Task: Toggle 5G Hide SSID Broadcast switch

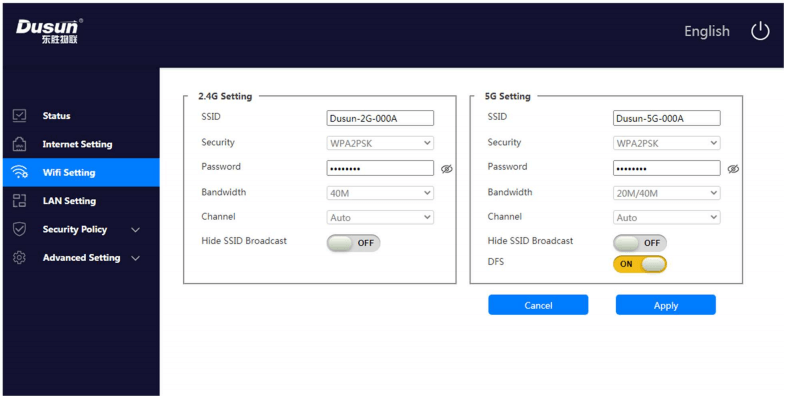Action: 640,243
